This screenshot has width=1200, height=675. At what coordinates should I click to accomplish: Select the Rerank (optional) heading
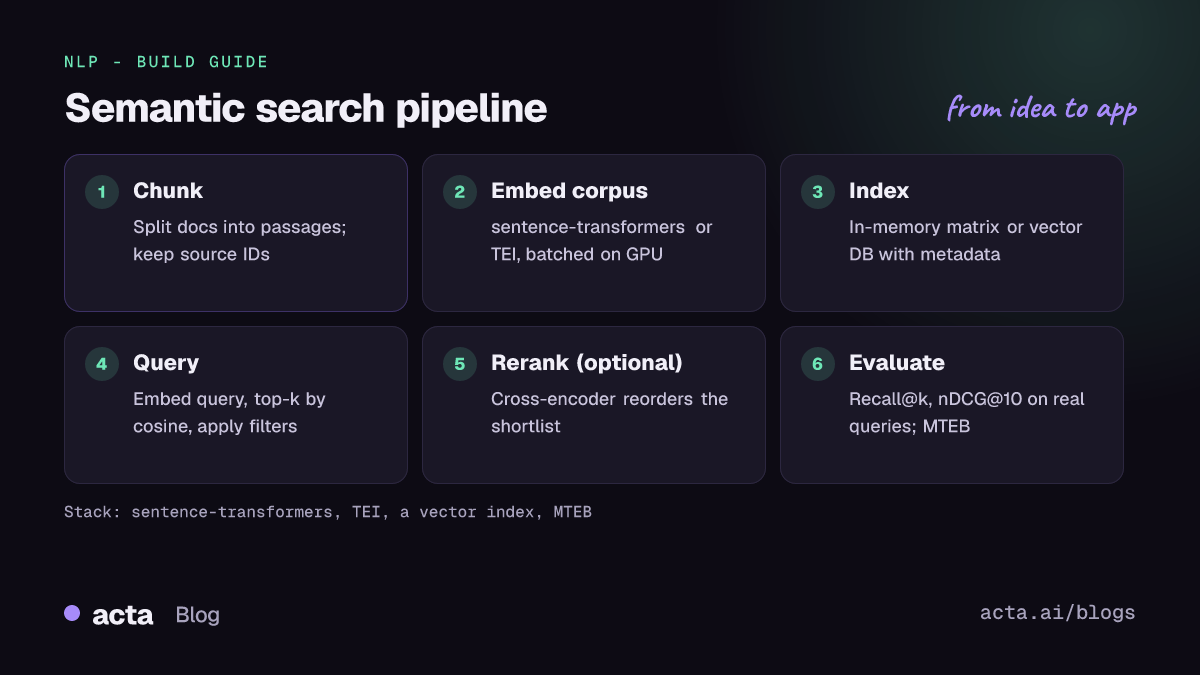(587, 363)
